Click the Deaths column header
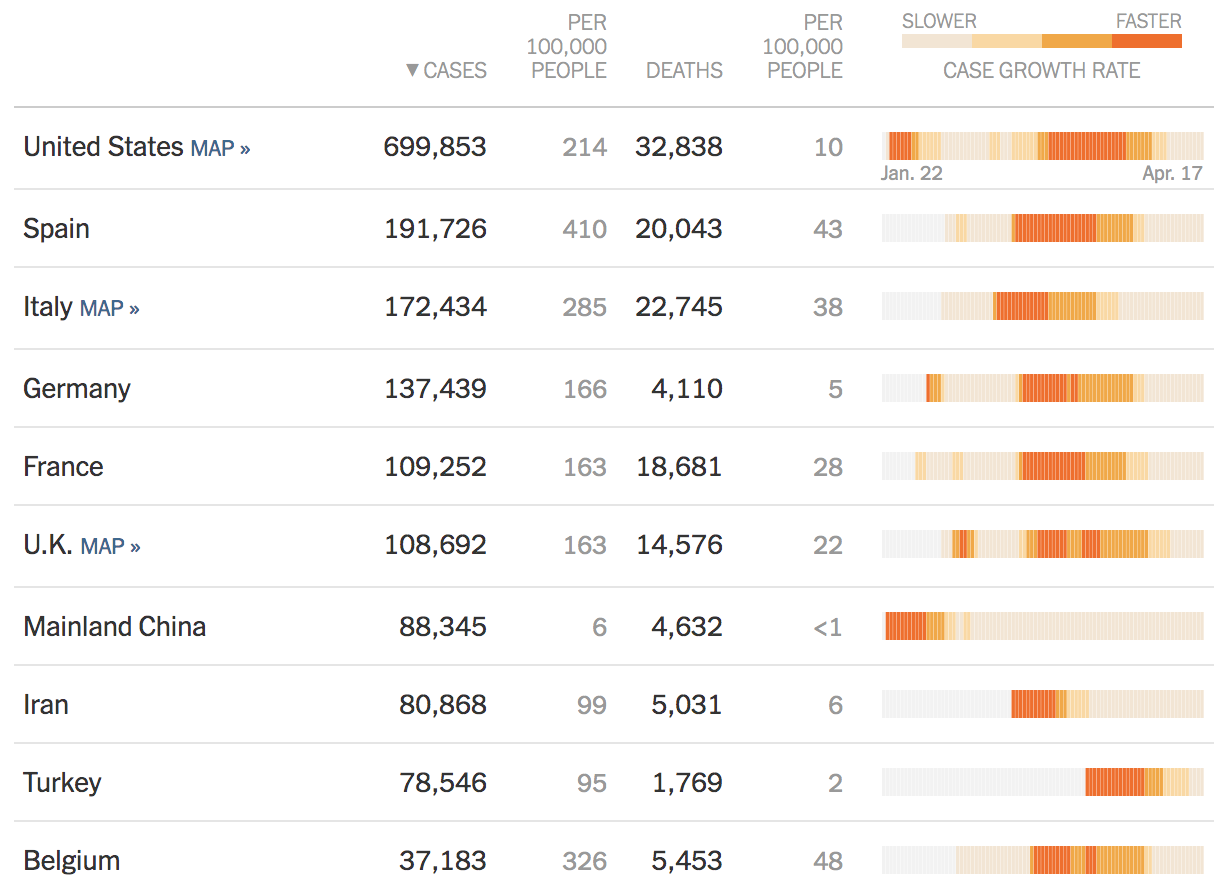The height and width of the screenshot is (888, 1224). pos(684,71)
